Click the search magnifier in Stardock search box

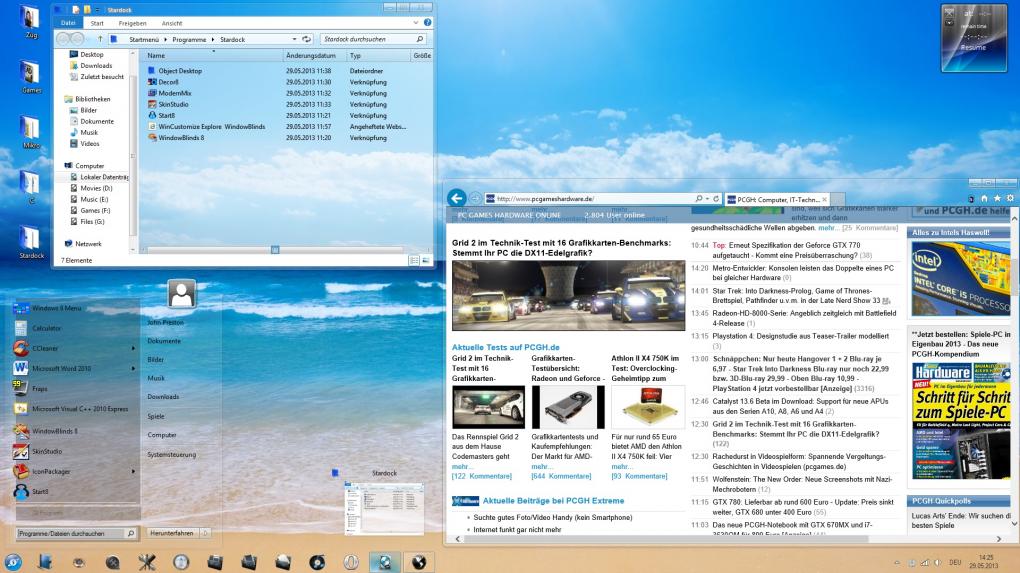(420, 39)
